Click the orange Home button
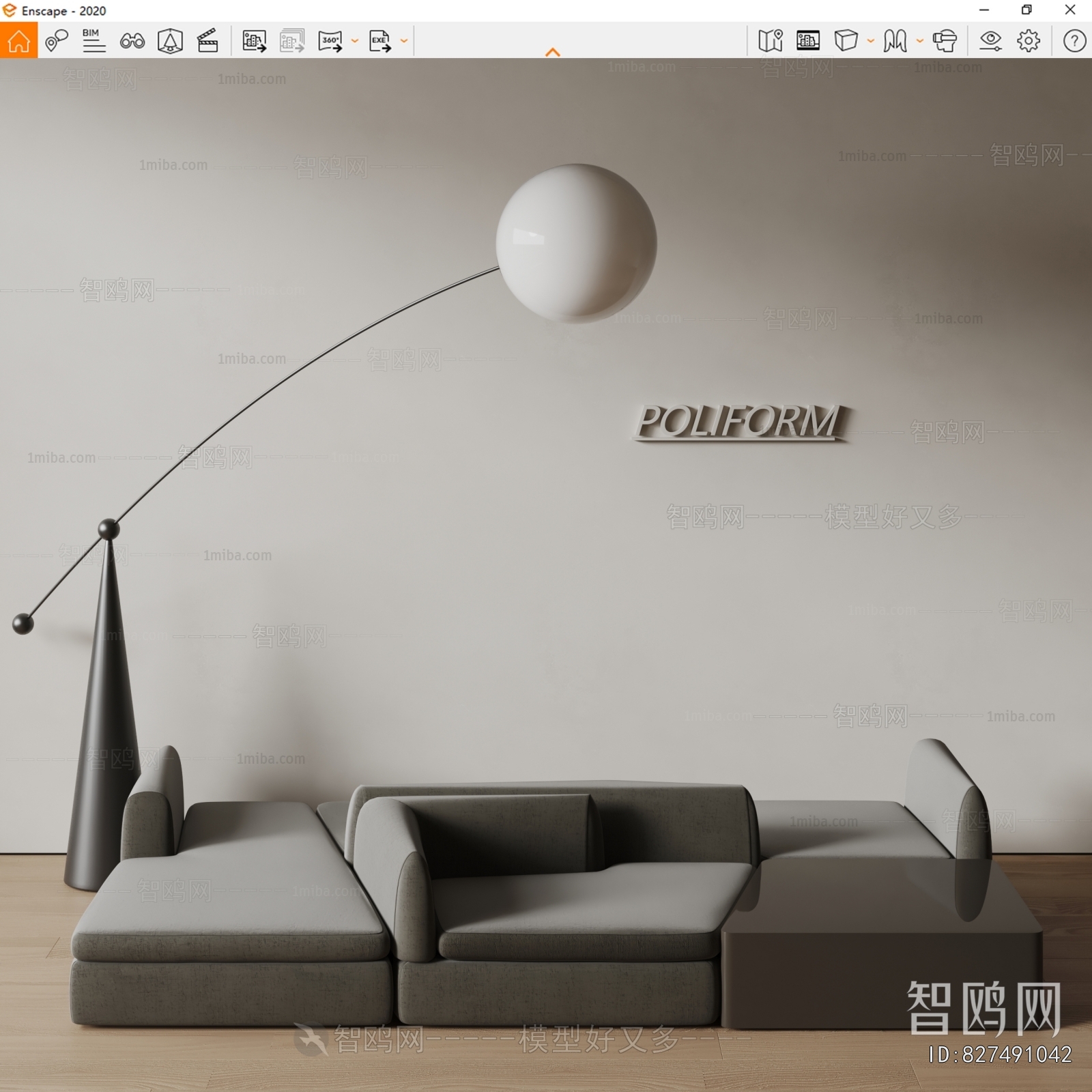The width and height of the screenshot is (1092, 1092). [18, 41]
